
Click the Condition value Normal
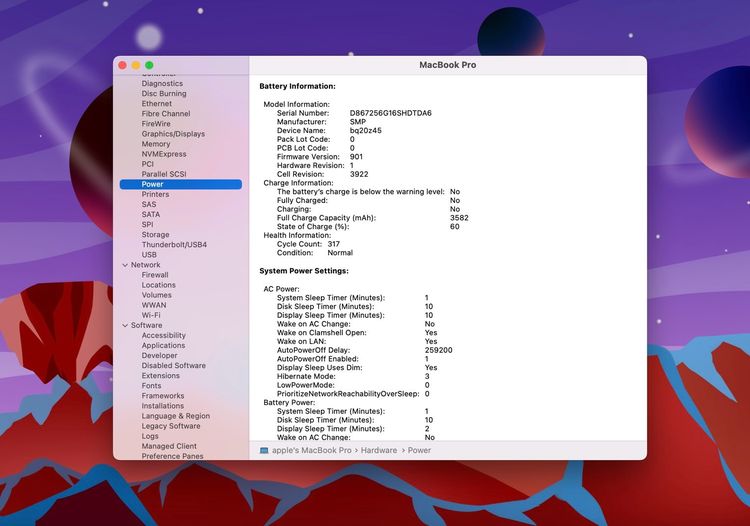coord(340,253)
